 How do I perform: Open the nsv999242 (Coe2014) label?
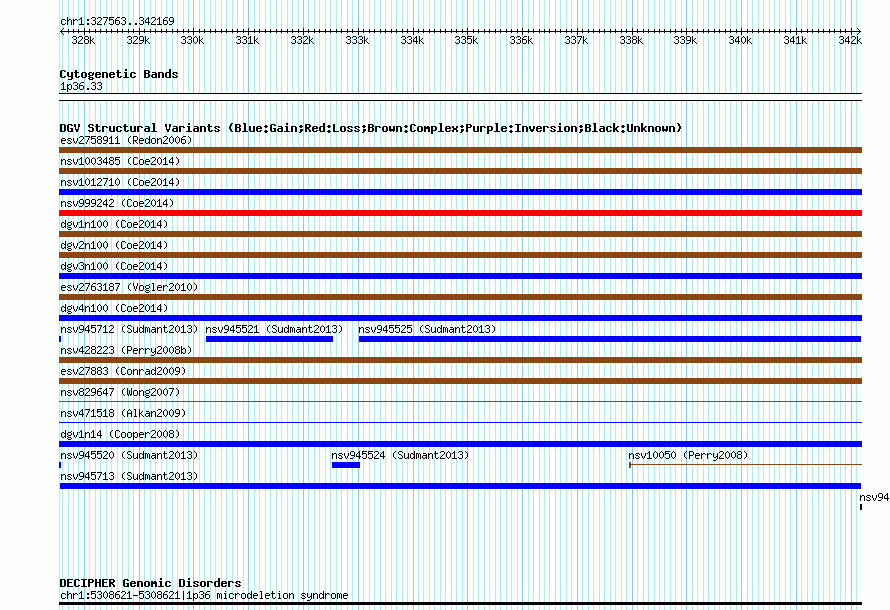click(x=117, y=203)
